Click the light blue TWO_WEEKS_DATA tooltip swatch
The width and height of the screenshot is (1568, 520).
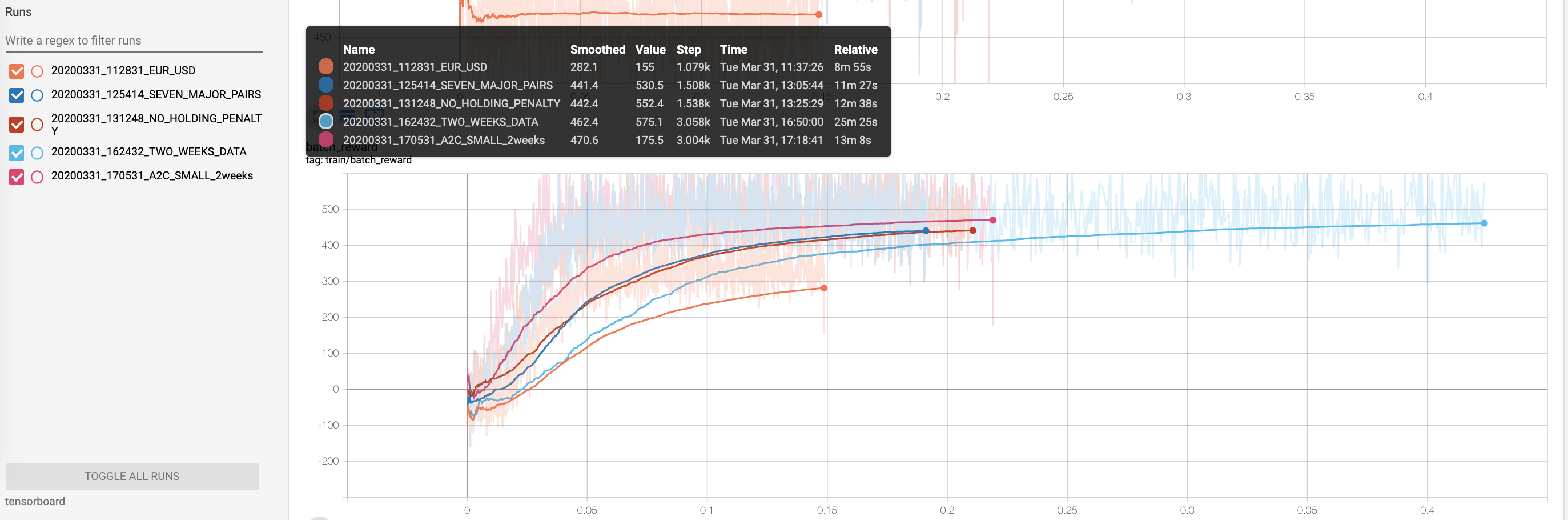pos(325,121)
